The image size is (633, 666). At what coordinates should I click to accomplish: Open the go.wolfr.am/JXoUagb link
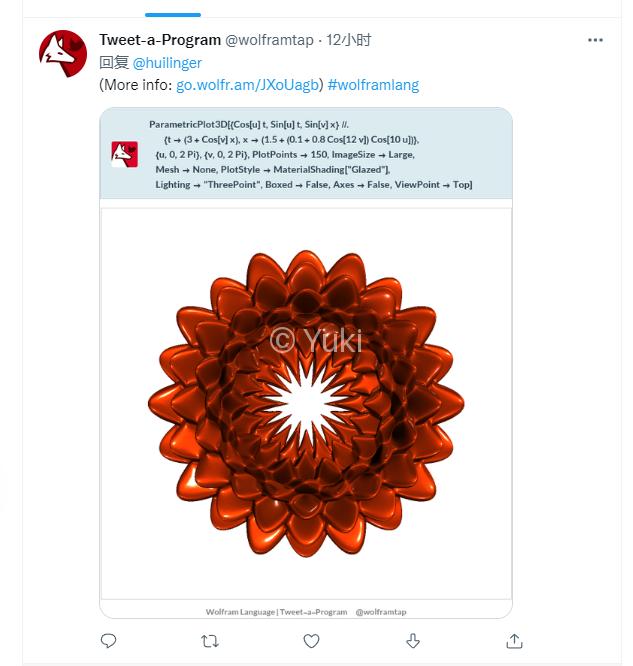click(x=249, y=85)
